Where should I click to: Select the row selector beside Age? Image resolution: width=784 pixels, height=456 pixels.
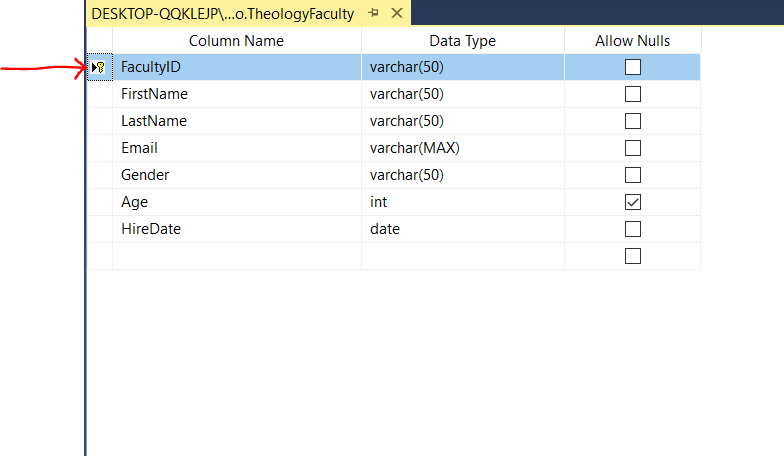[x=100, y=202]
